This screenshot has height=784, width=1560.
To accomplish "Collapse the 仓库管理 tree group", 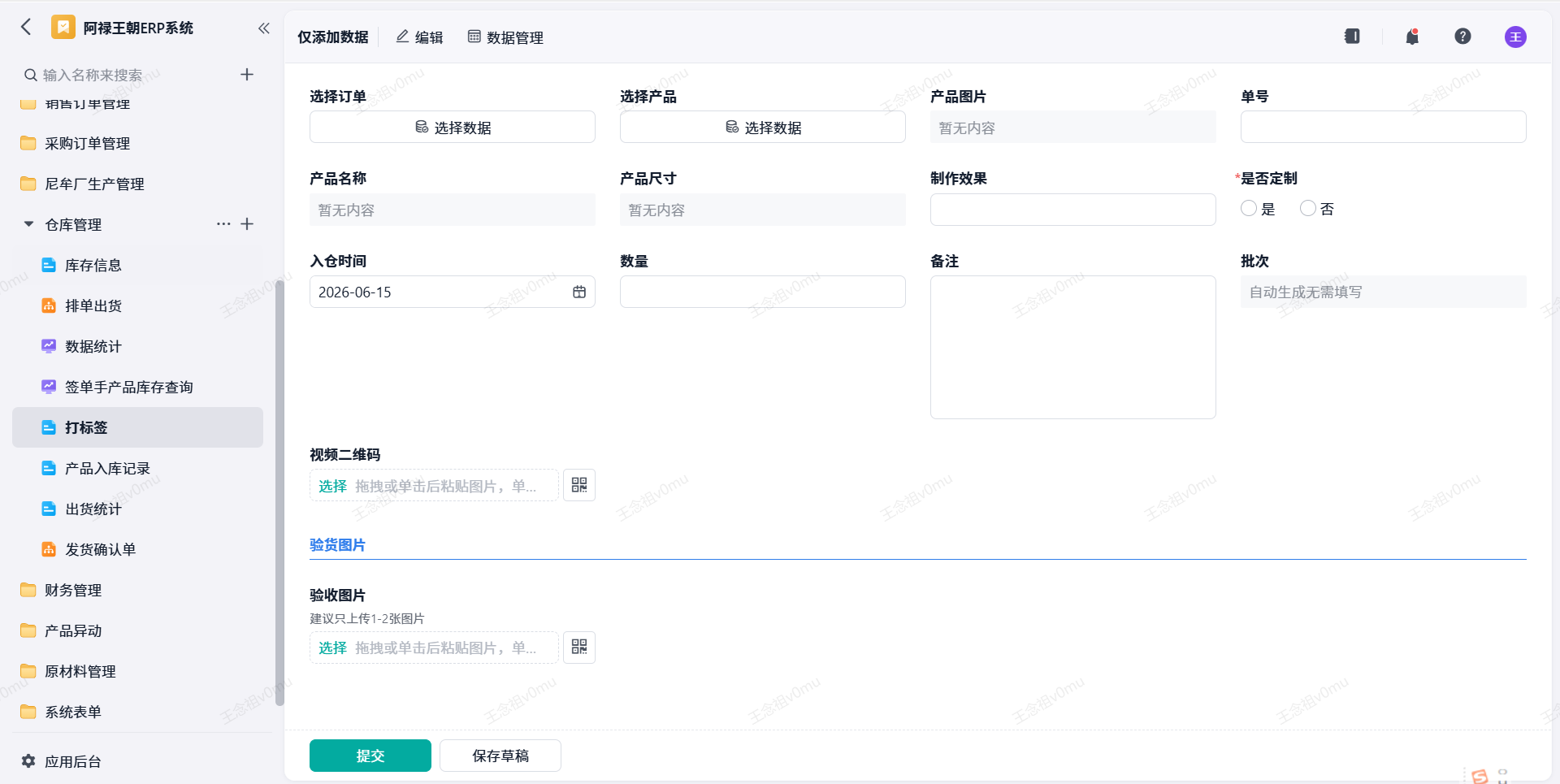I will pos(28,224).
